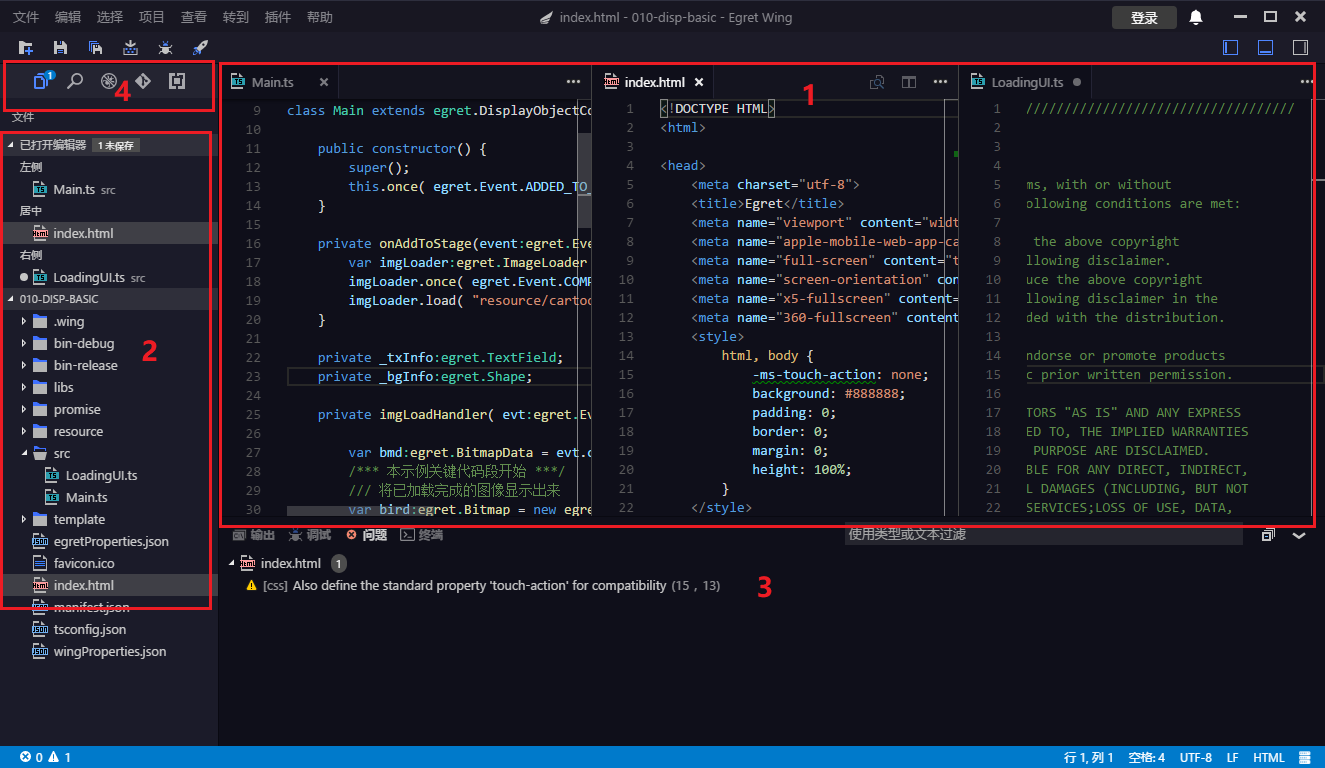
Task: Open the extensions brackets sidebar view
Action: point(177,82)
